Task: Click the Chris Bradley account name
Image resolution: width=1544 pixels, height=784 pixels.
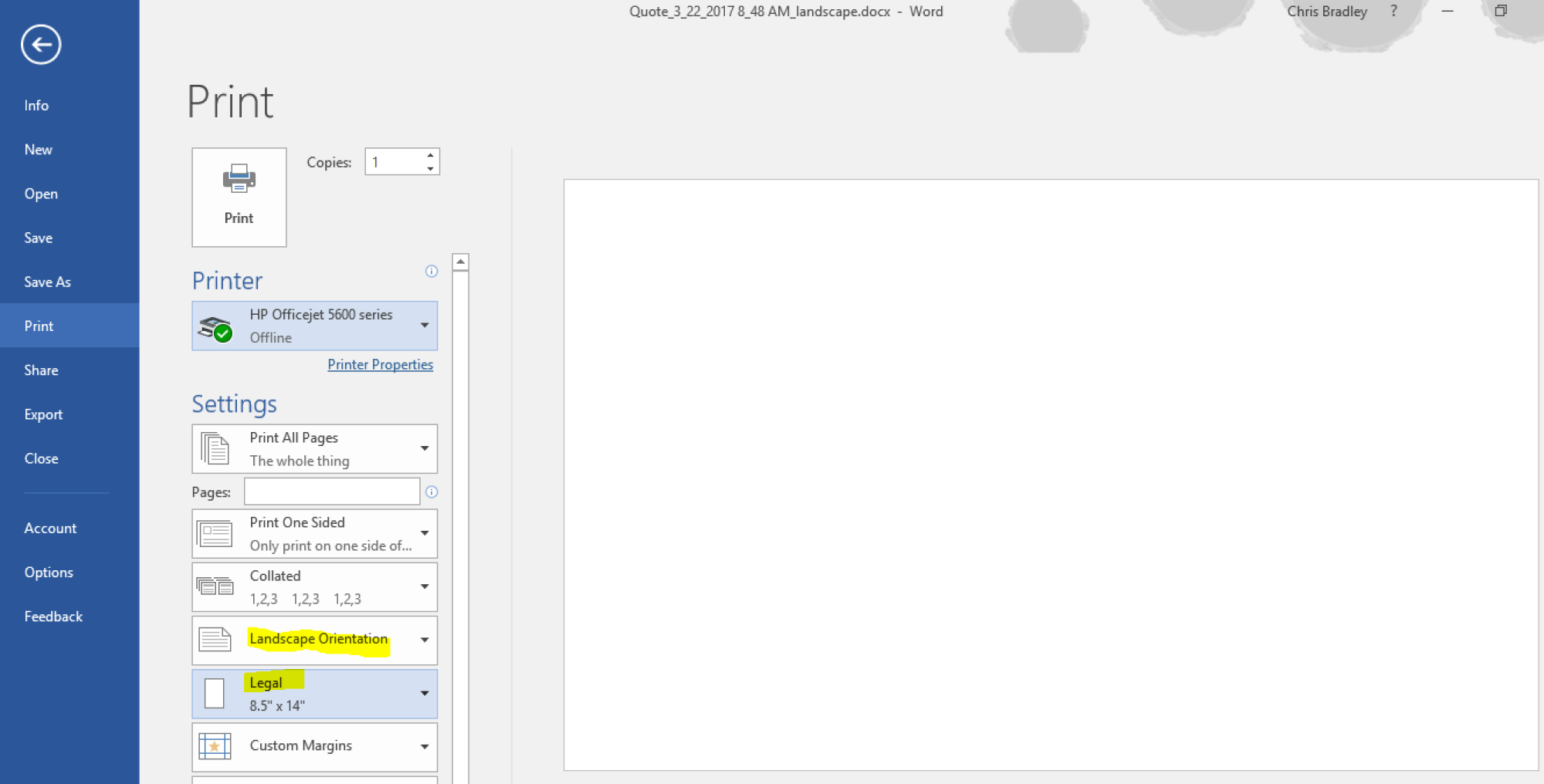Action: point(1327,12)
